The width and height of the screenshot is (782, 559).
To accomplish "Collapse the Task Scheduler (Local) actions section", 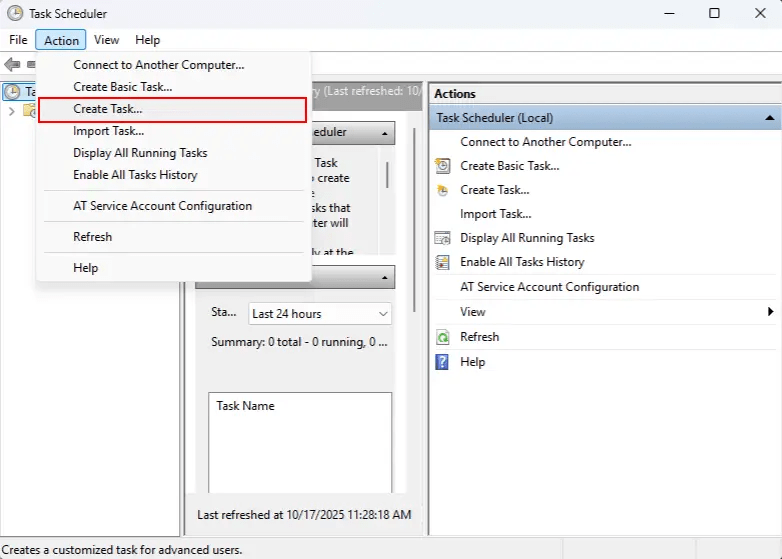I will pos(769,118).
